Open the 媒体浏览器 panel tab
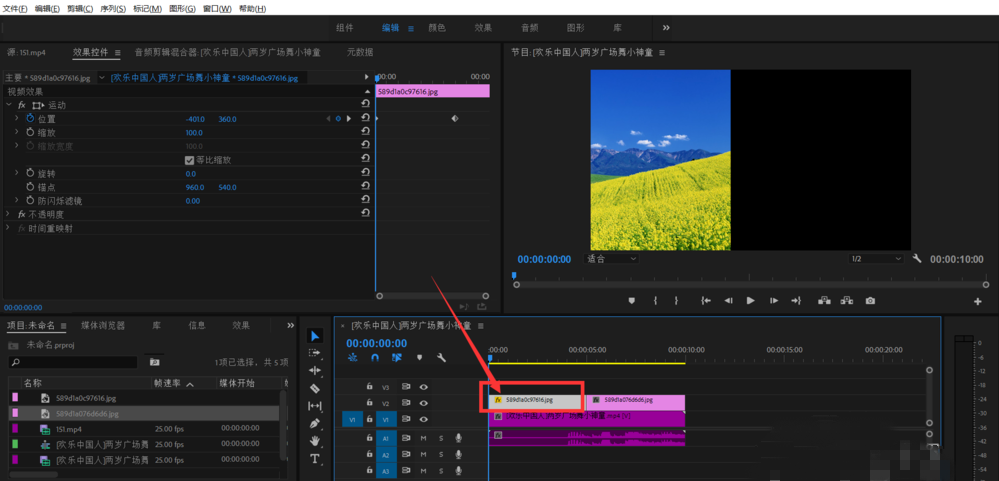 point(103,325)
